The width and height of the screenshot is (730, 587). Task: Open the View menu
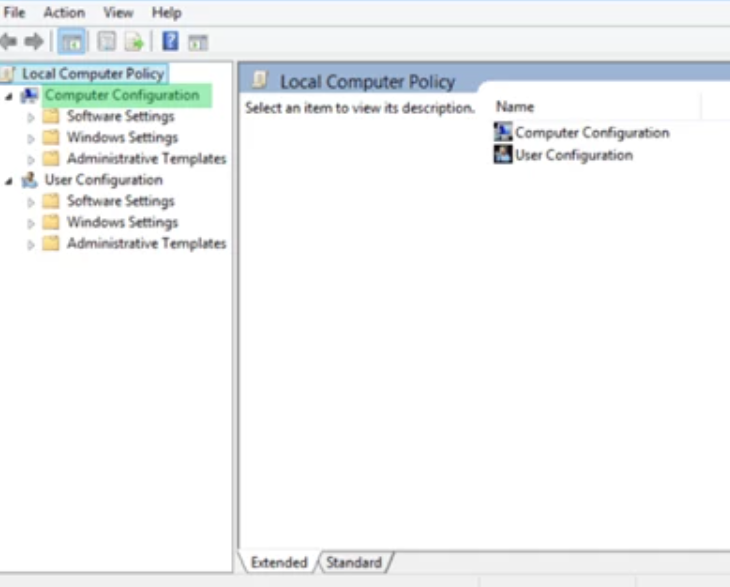tap(118, 13)
